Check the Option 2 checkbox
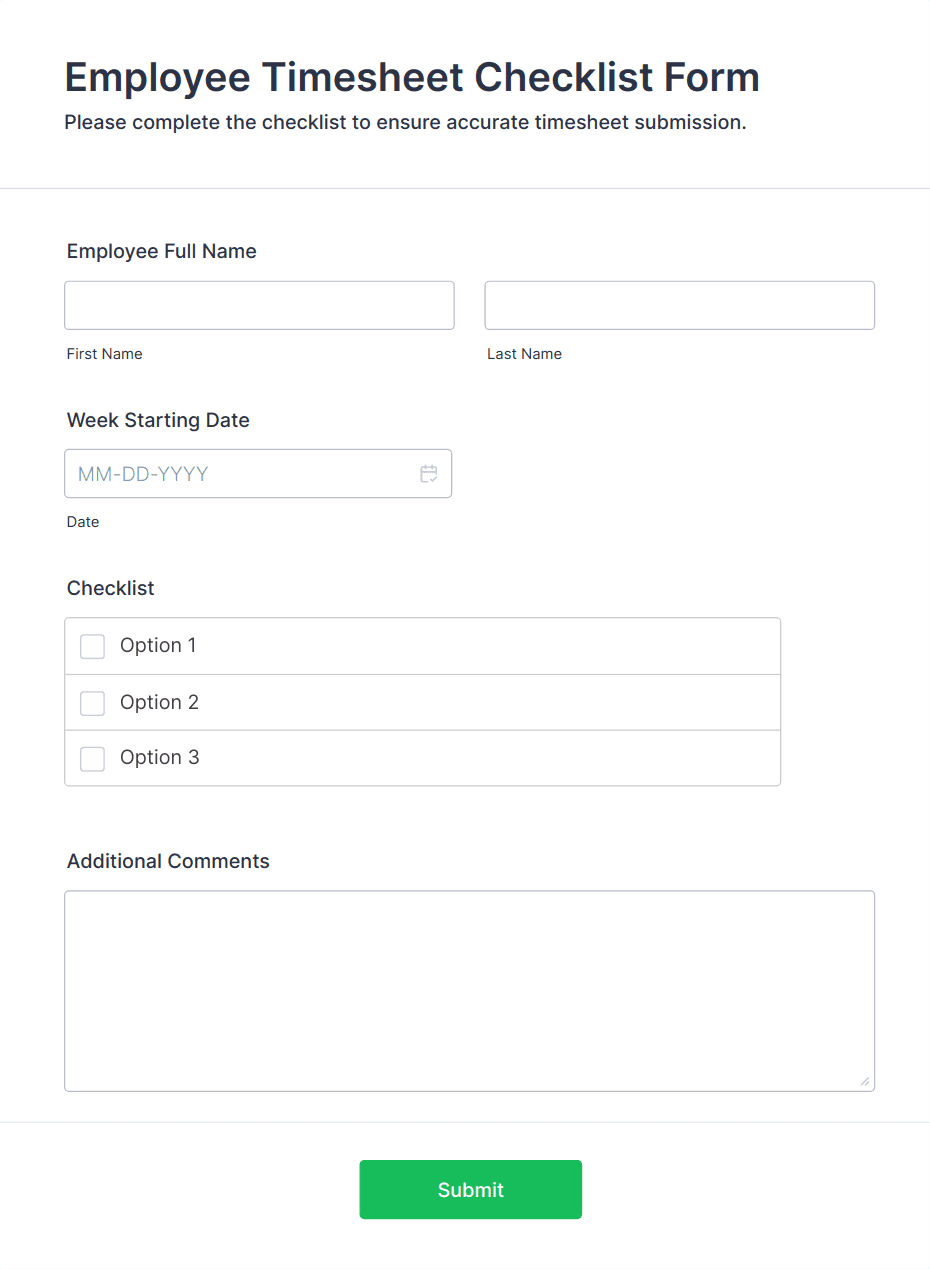The image size is (930, 1269). pyautogui.click(x=92, y=703)
